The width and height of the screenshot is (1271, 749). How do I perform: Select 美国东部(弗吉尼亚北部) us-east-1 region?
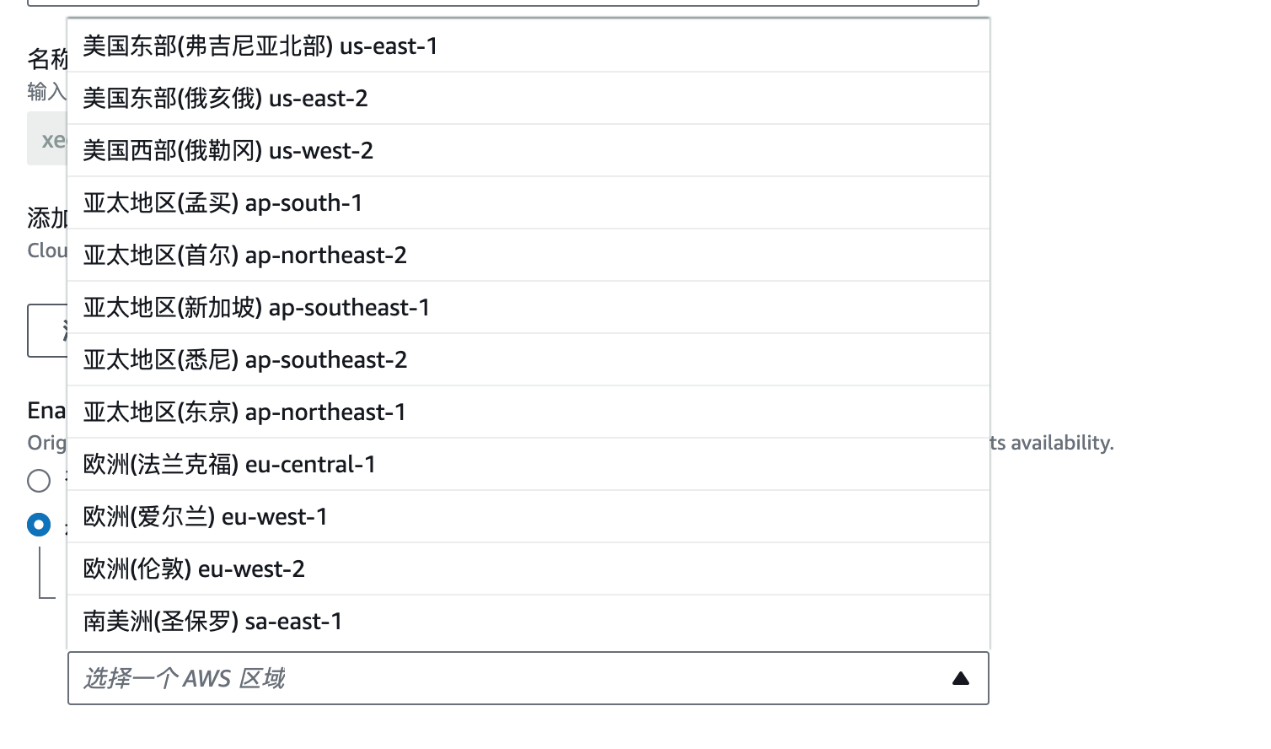point(528,46)
